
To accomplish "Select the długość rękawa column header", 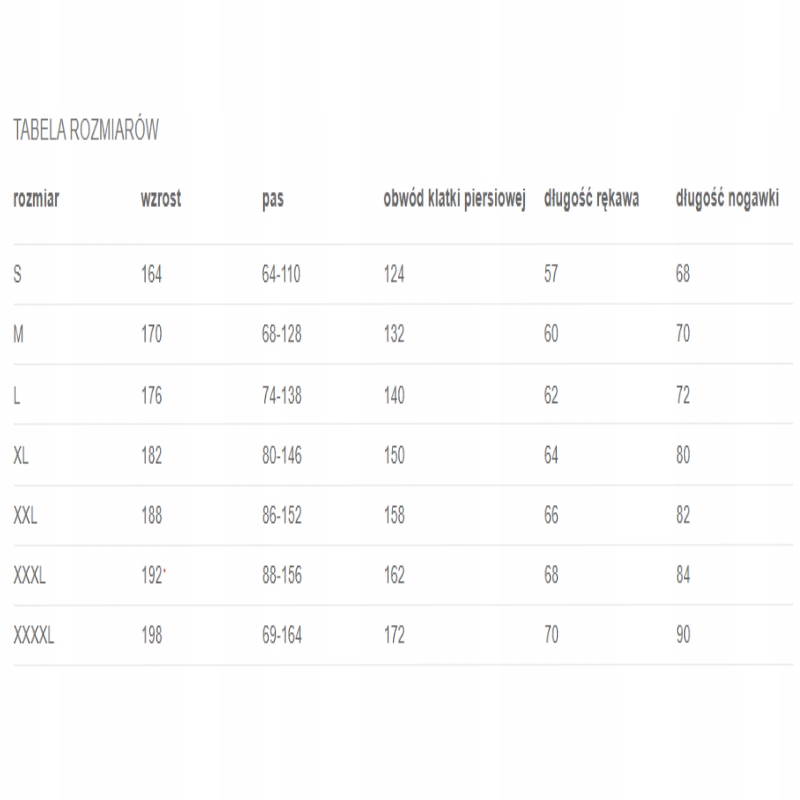I will (591, 198).
